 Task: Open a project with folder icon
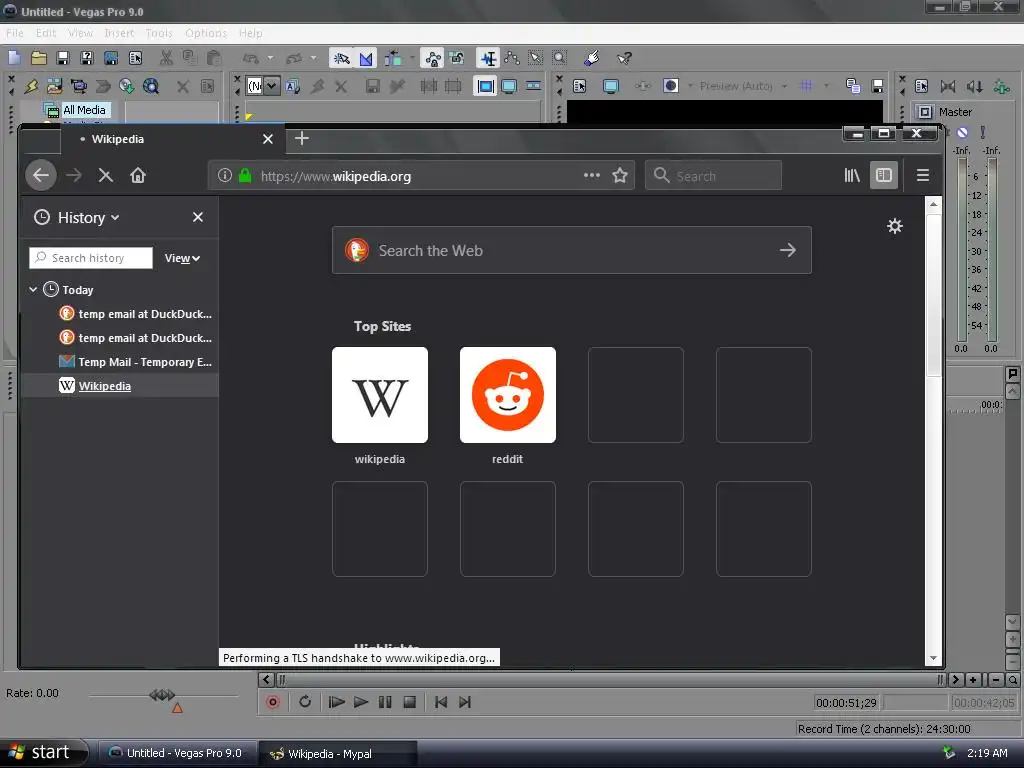(x=39, y=58)
